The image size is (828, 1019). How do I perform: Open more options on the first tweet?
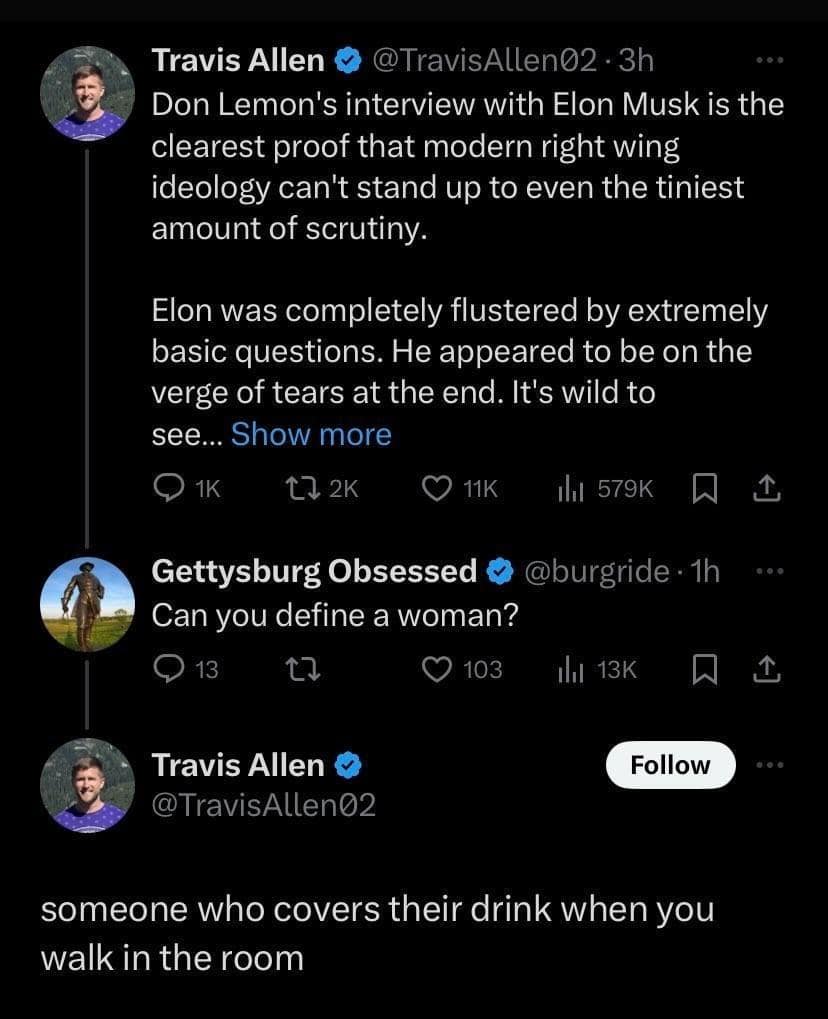766,60
